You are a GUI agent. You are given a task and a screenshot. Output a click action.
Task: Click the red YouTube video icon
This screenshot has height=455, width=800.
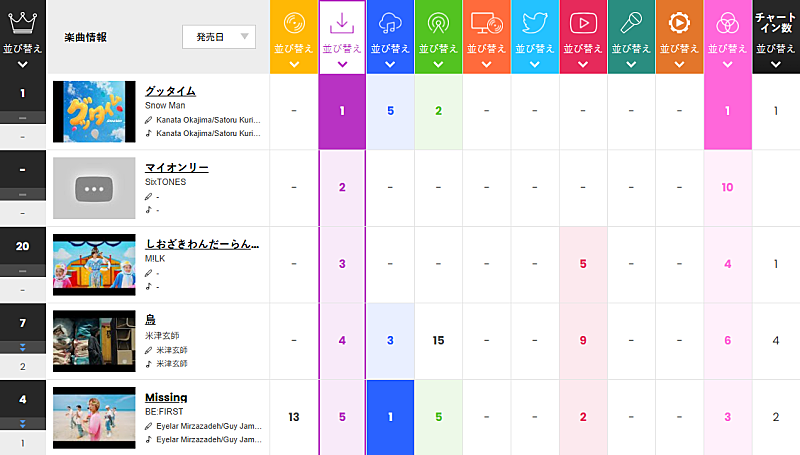tap(583, 23)
